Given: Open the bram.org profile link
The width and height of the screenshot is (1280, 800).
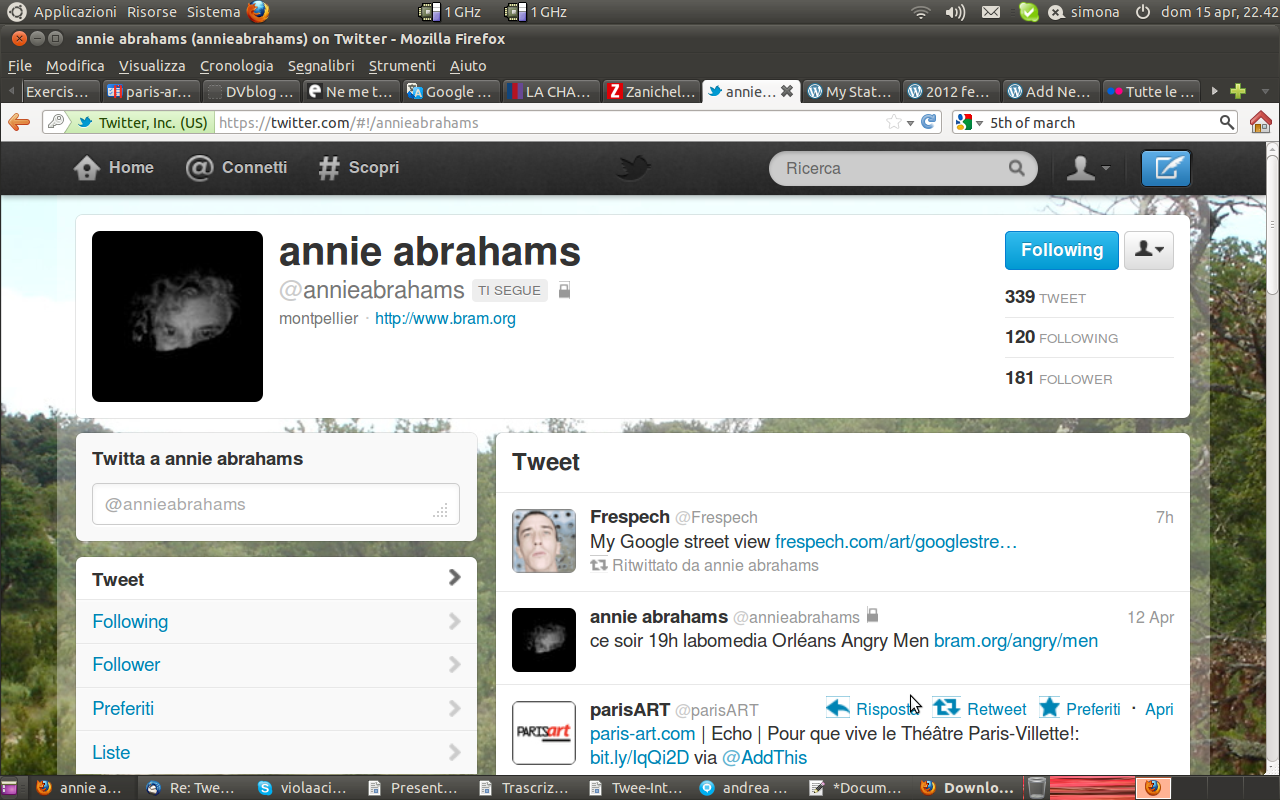Looking at the screenshot, I should tap(445, 319).
